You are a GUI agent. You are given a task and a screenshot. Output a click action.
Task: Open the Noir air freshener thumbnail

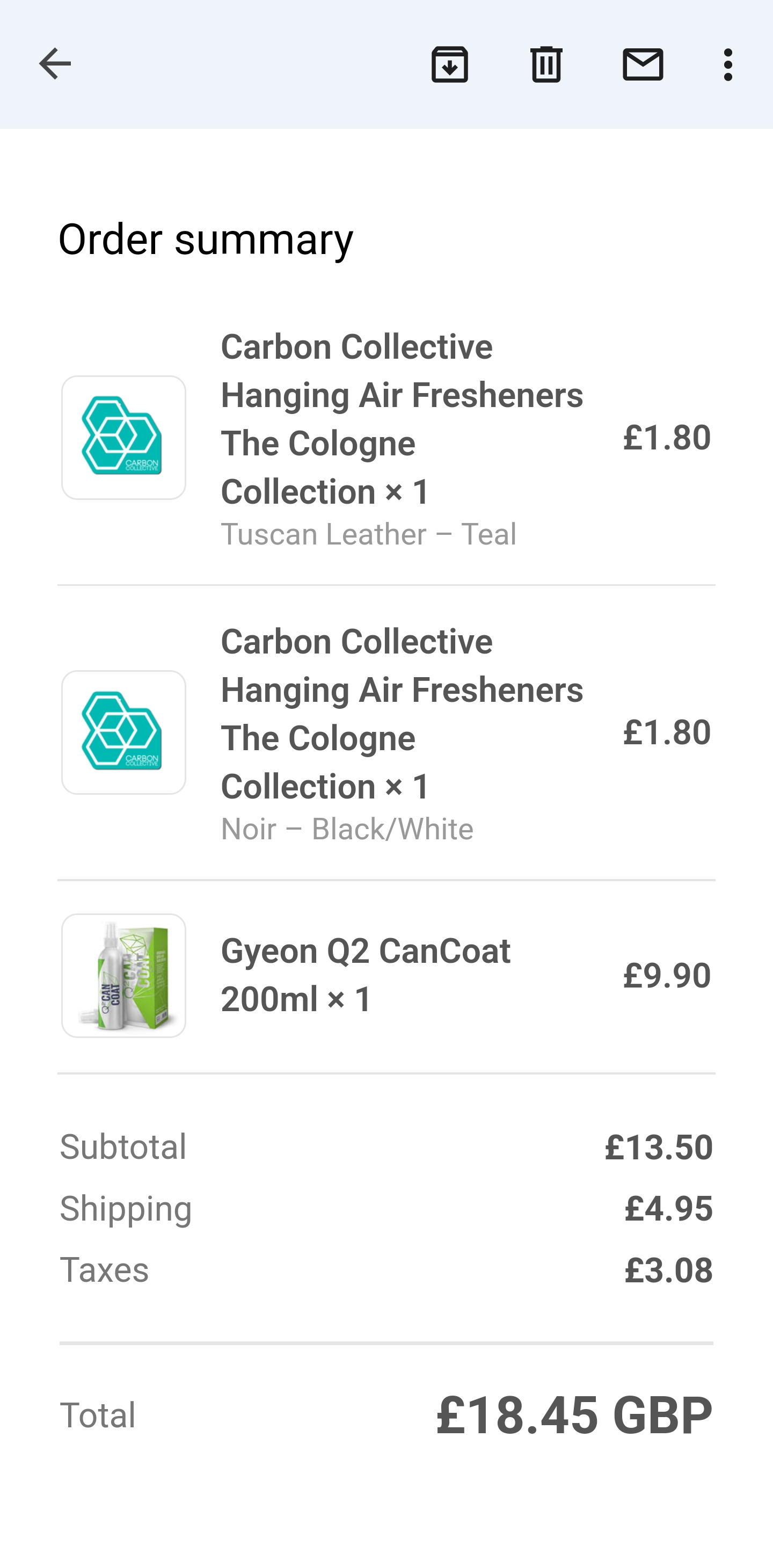point(123,732)
